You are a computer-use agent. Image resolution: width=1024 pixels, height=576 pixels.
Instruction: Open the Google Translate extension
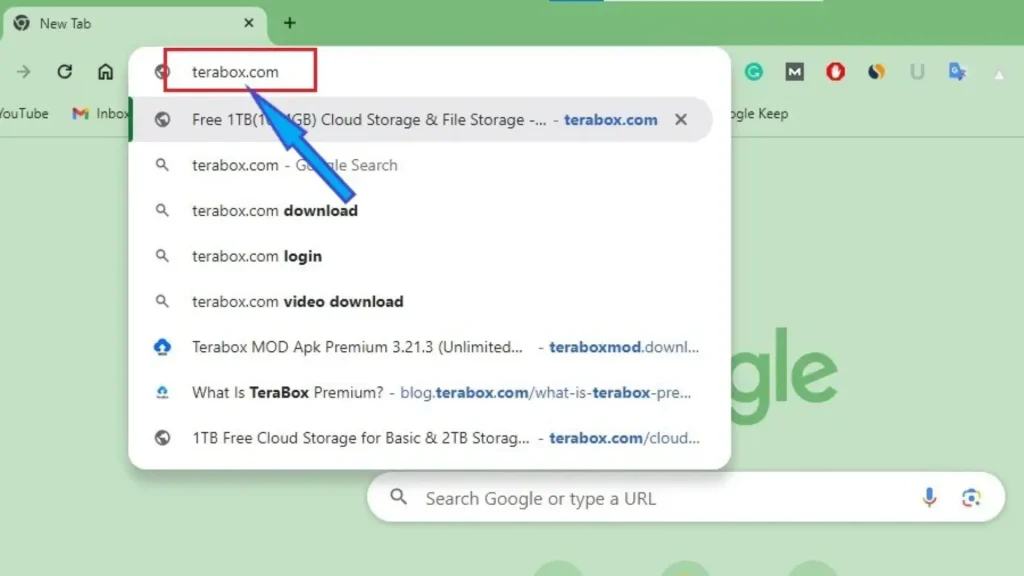[957, 72]
